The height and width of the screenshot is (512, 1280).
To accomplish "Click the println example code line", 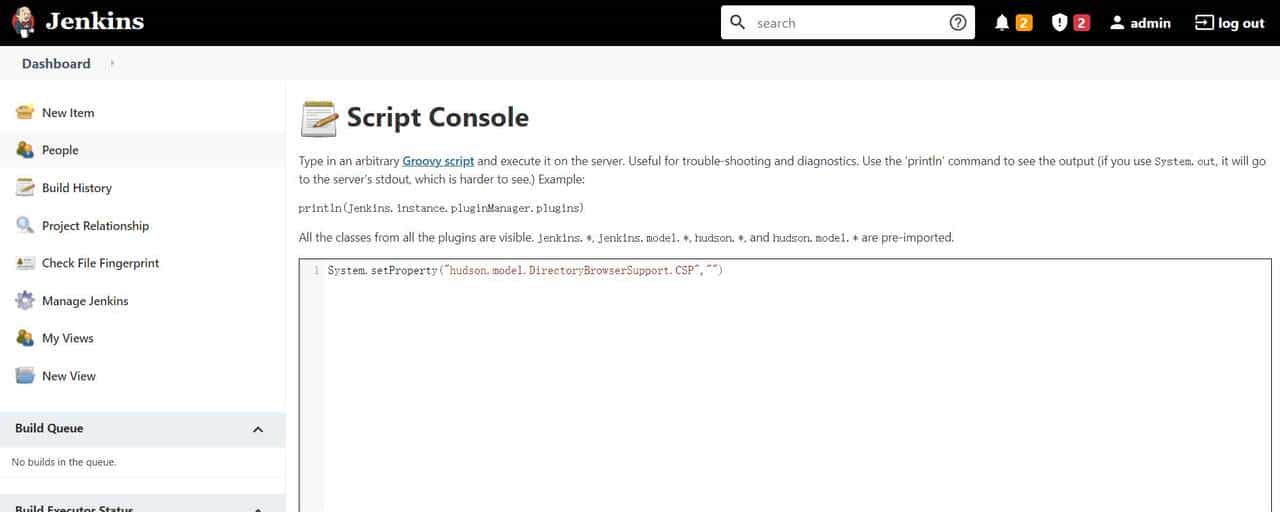I will pos(441,208).
